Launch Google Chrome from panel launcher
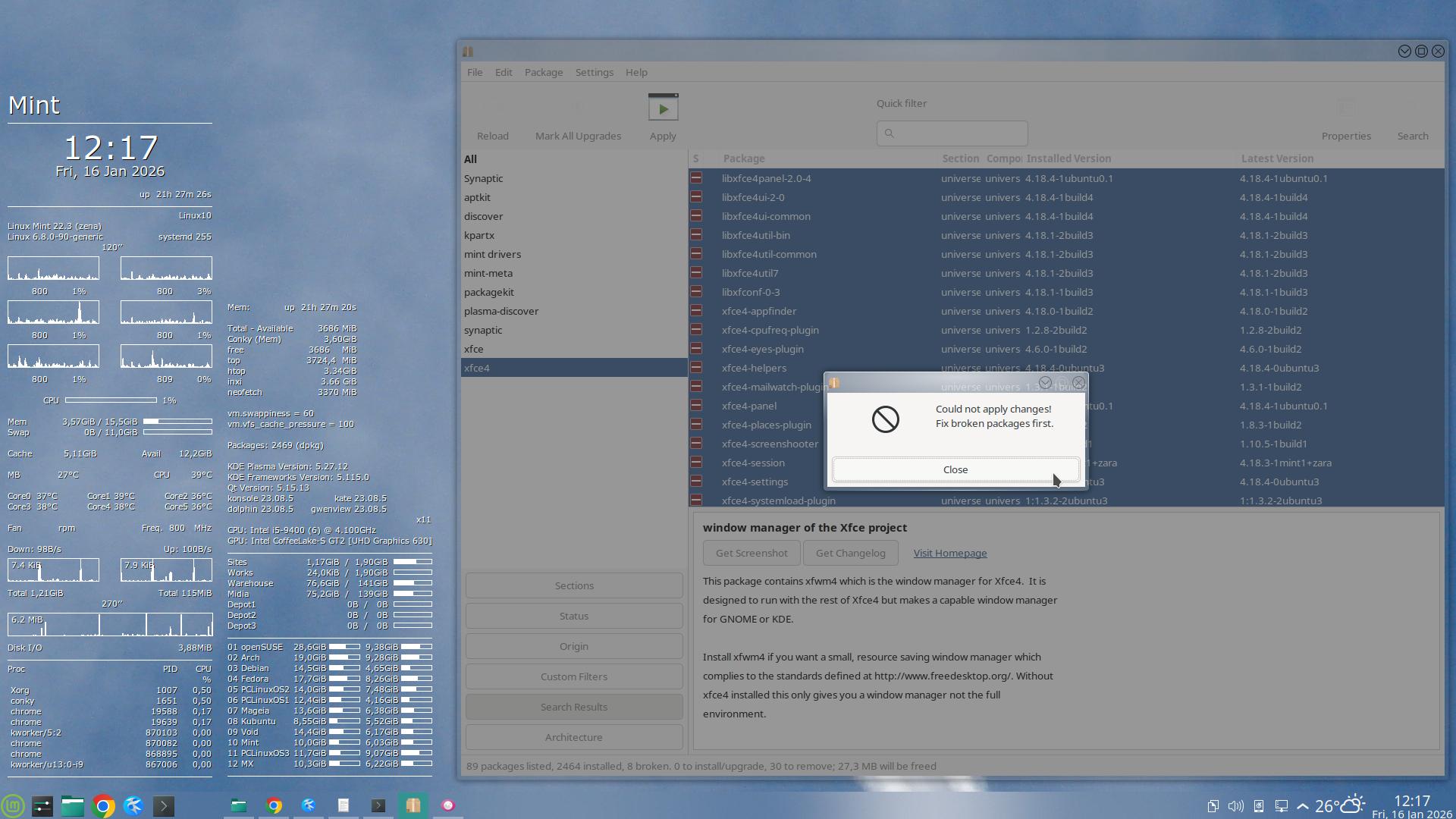1456x819 pixels. tap(103, 806)
